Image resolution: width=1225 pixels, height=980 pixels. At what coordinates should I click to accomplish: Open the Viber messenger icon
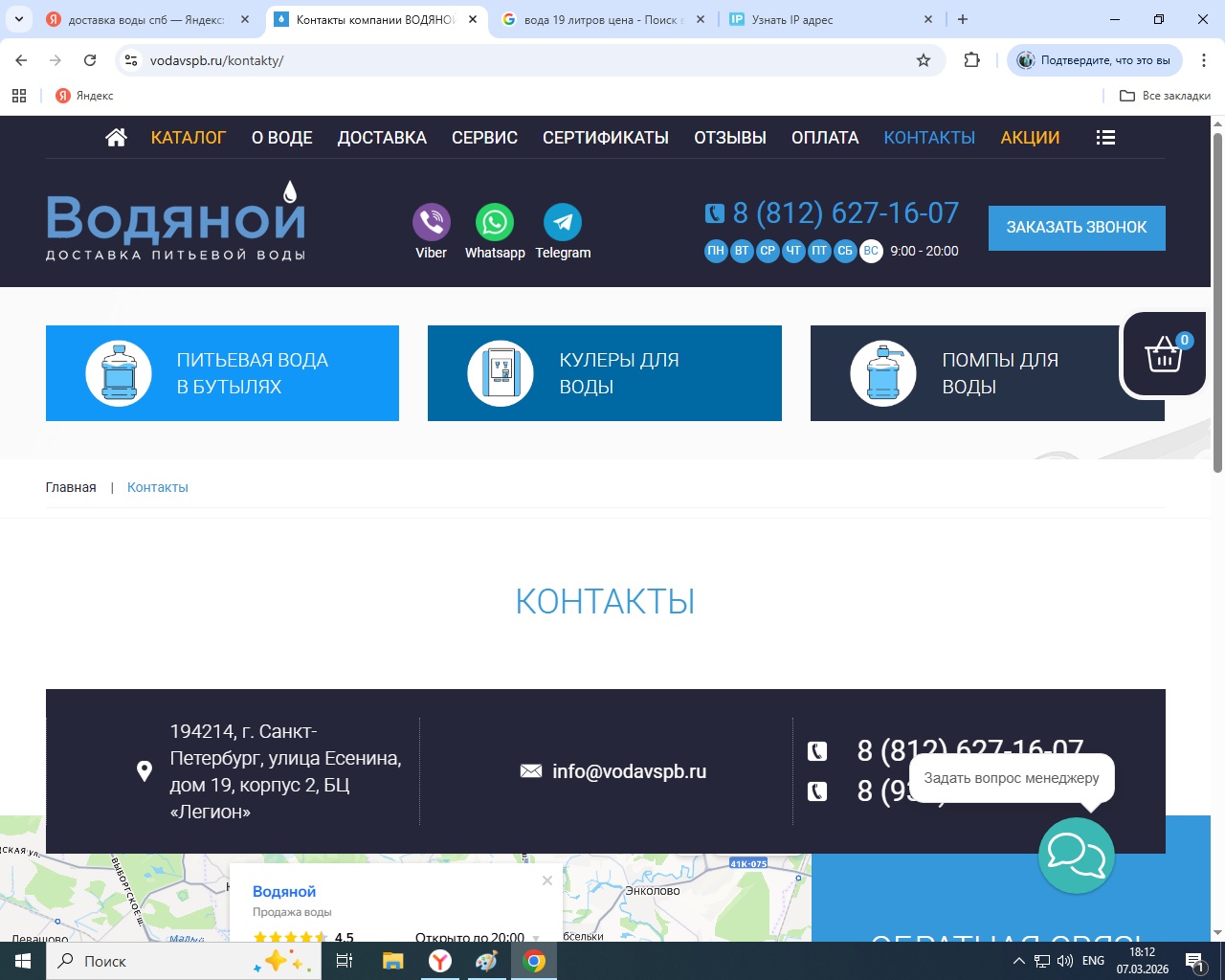pyautogui.click(x=432, y=222)
